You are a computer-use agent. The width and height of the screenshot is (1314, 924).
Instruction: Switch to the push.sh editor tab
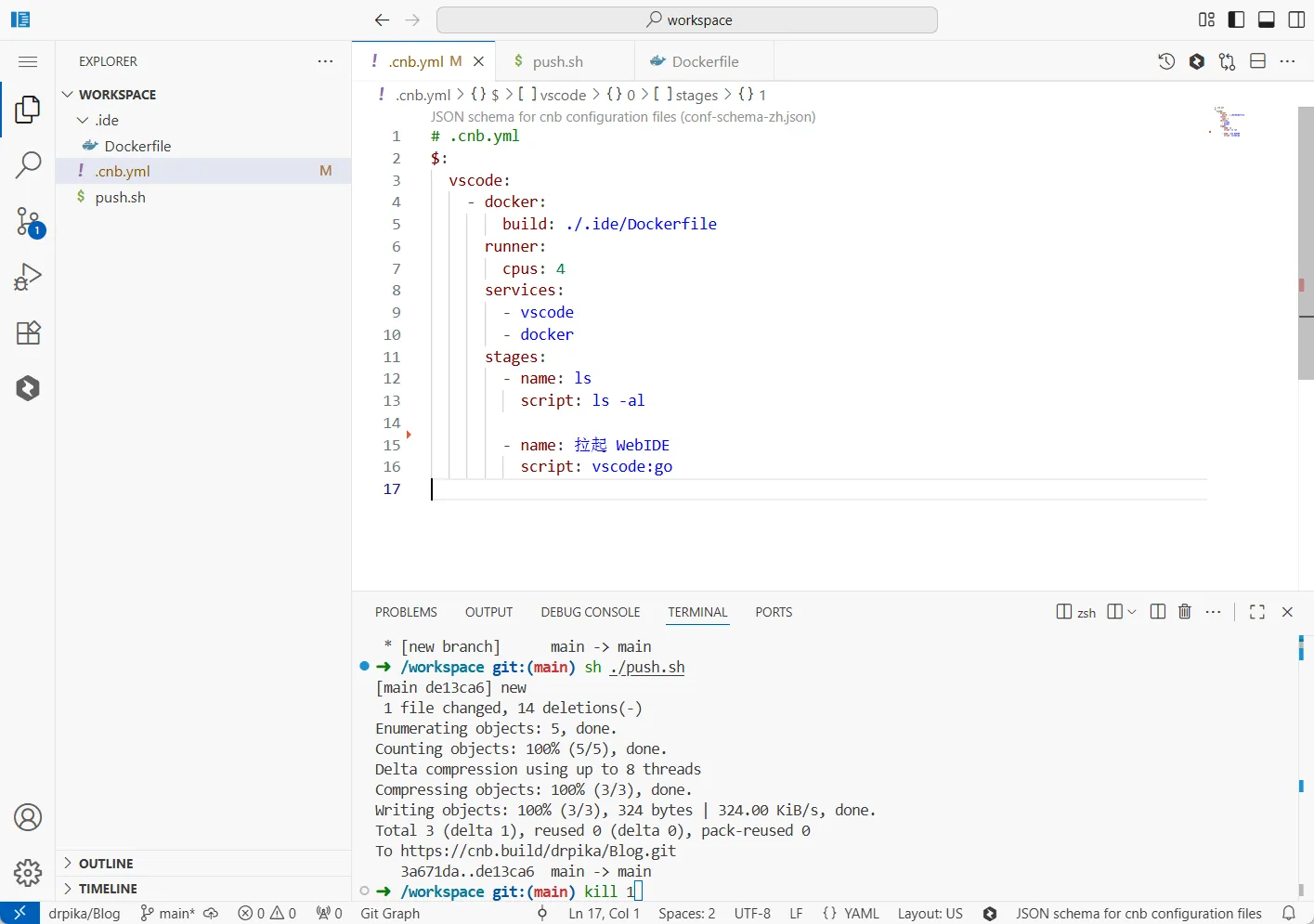pos(565,61)
